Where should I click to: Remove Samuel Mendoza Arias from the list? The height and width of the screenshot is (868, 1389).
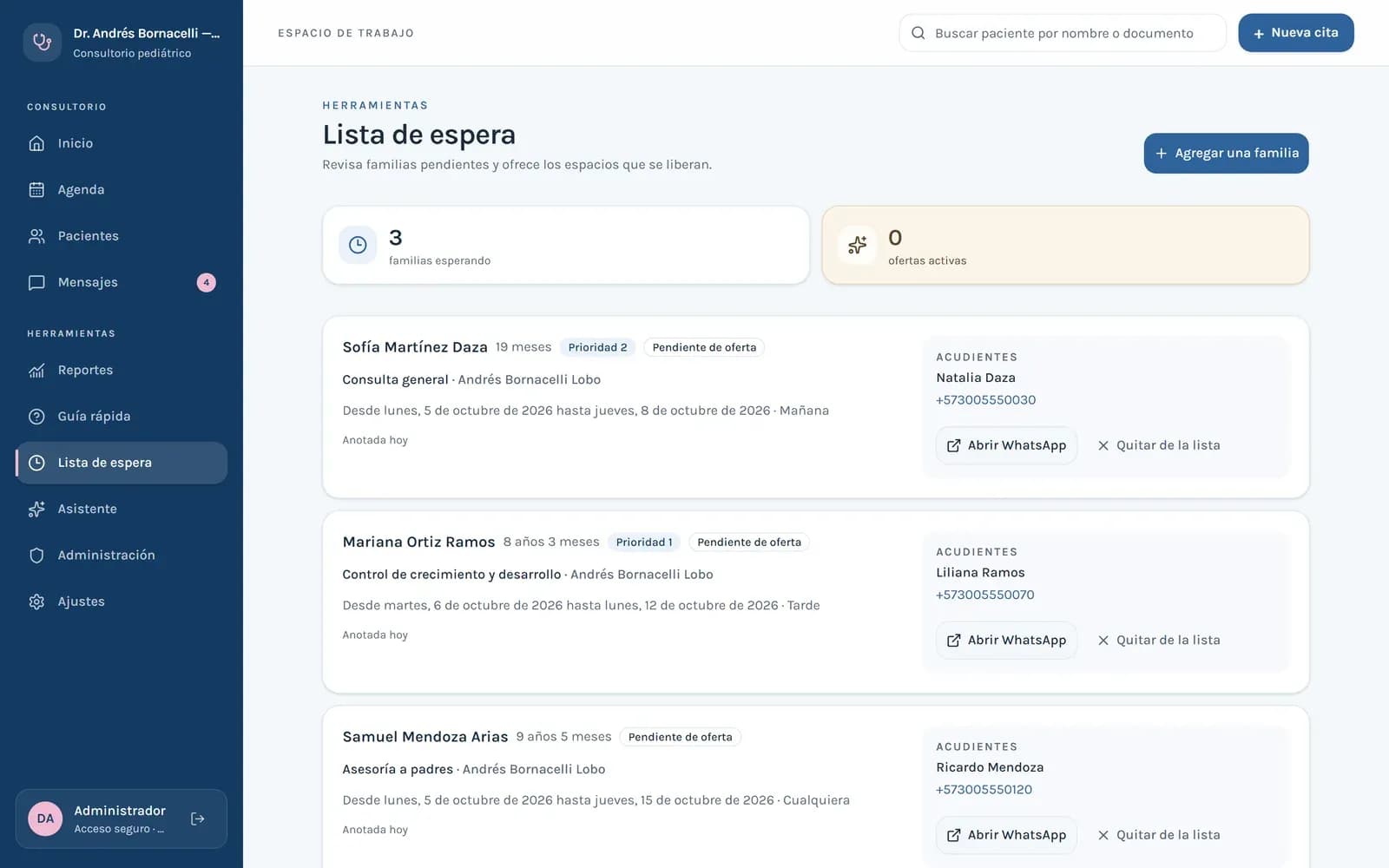(1159, 835)
